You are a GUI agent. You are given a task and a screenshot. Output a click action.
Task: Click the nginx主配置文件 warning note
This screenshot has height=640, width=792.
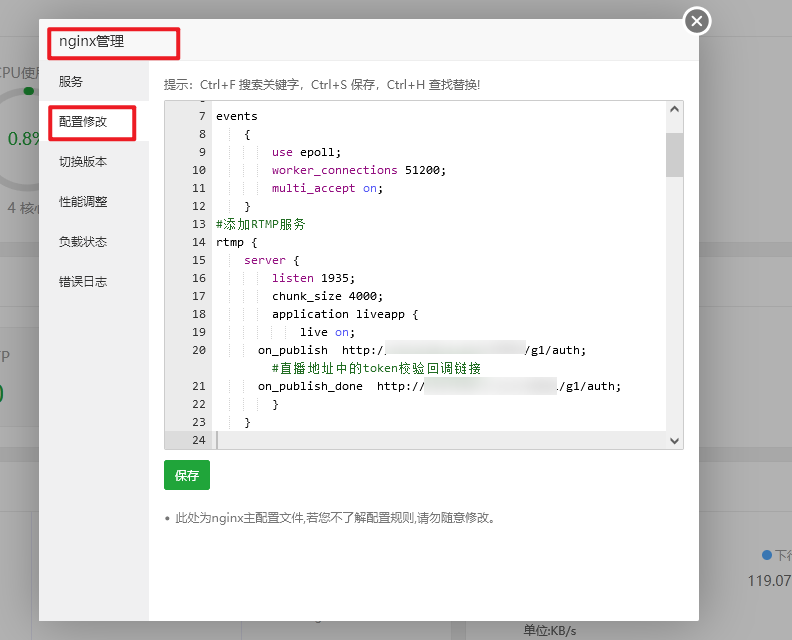(x=335, y=518)
